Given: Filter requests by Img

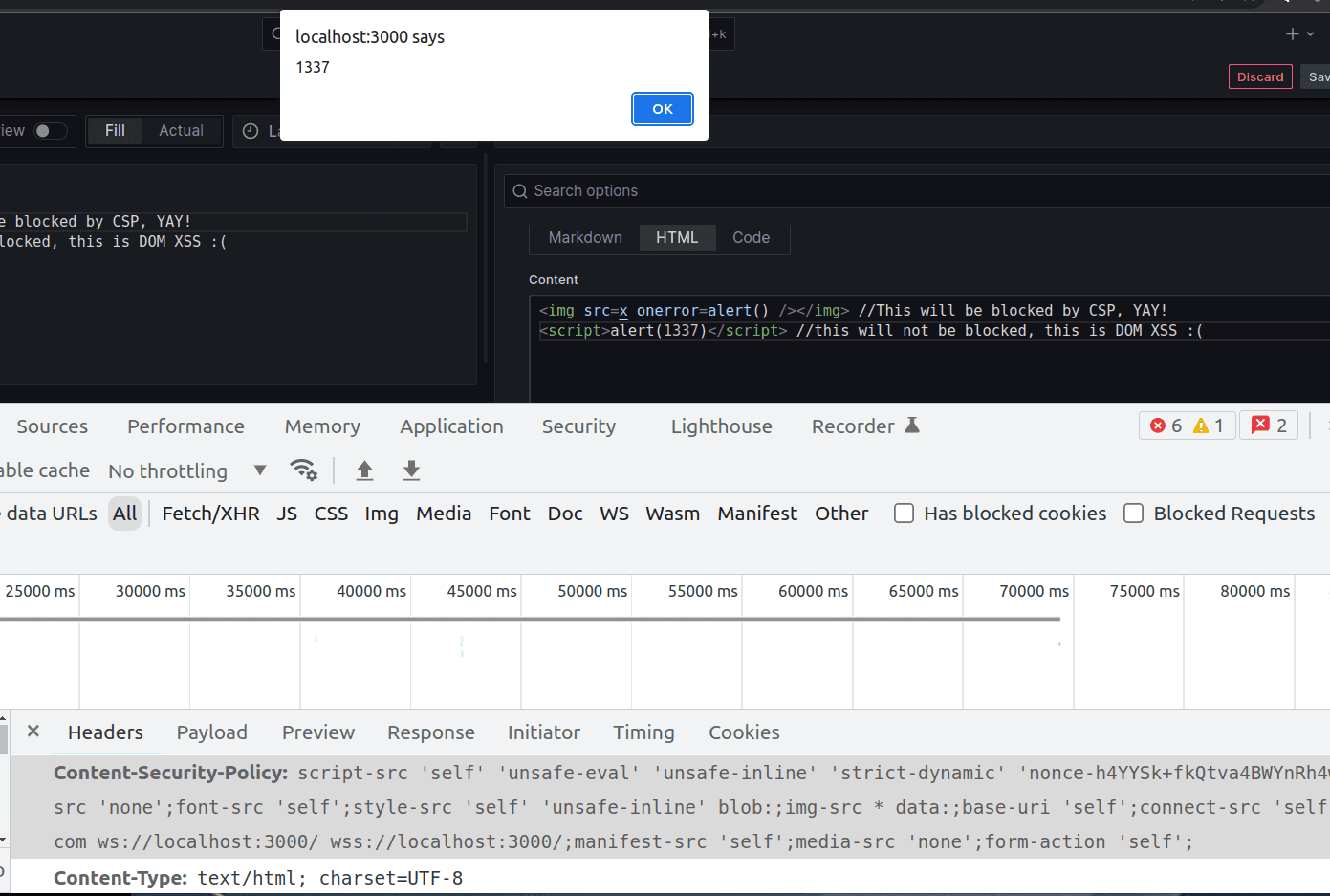Looking at the screenshot, I should 382,514.
